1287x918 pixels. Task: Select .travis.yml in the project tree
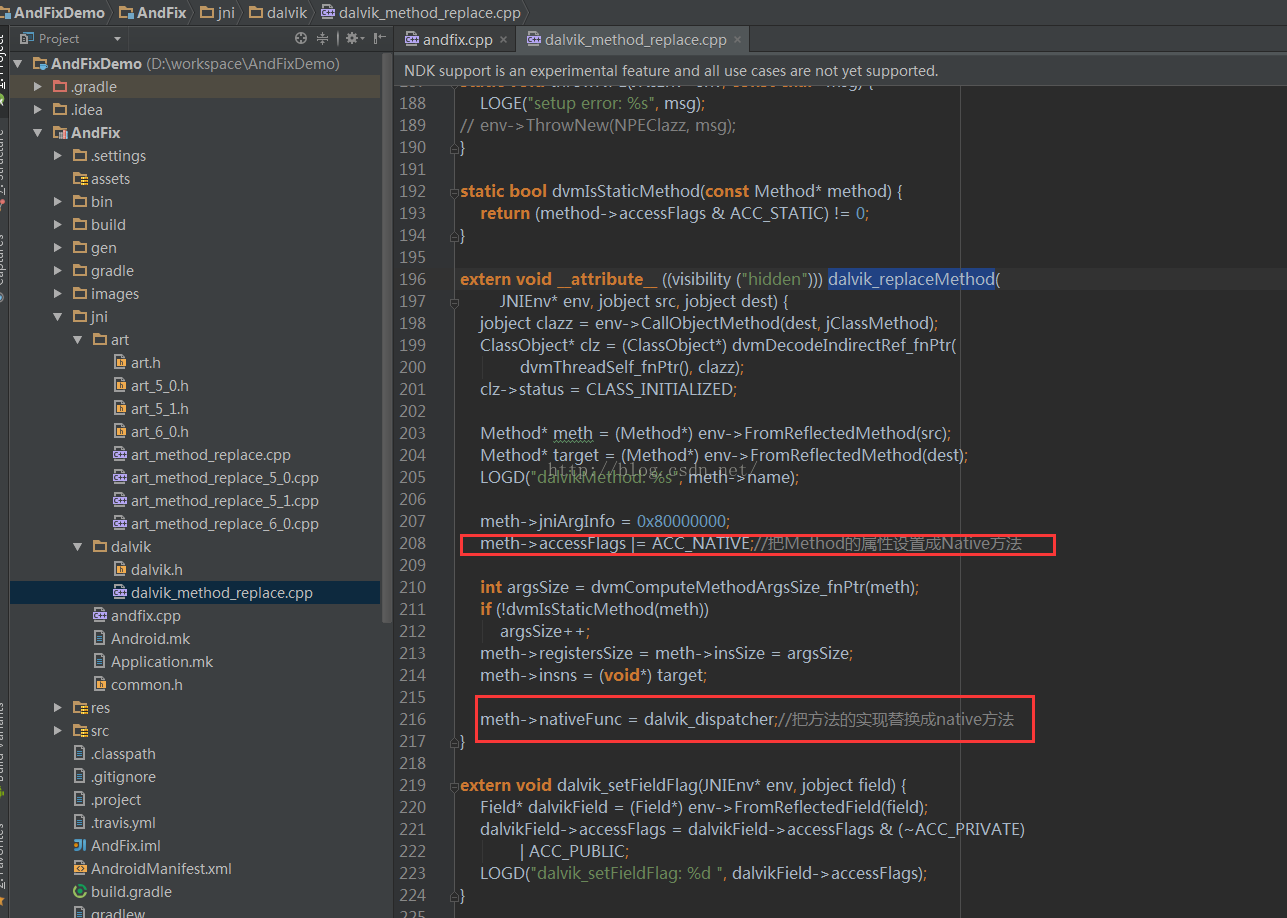point(123,823)
